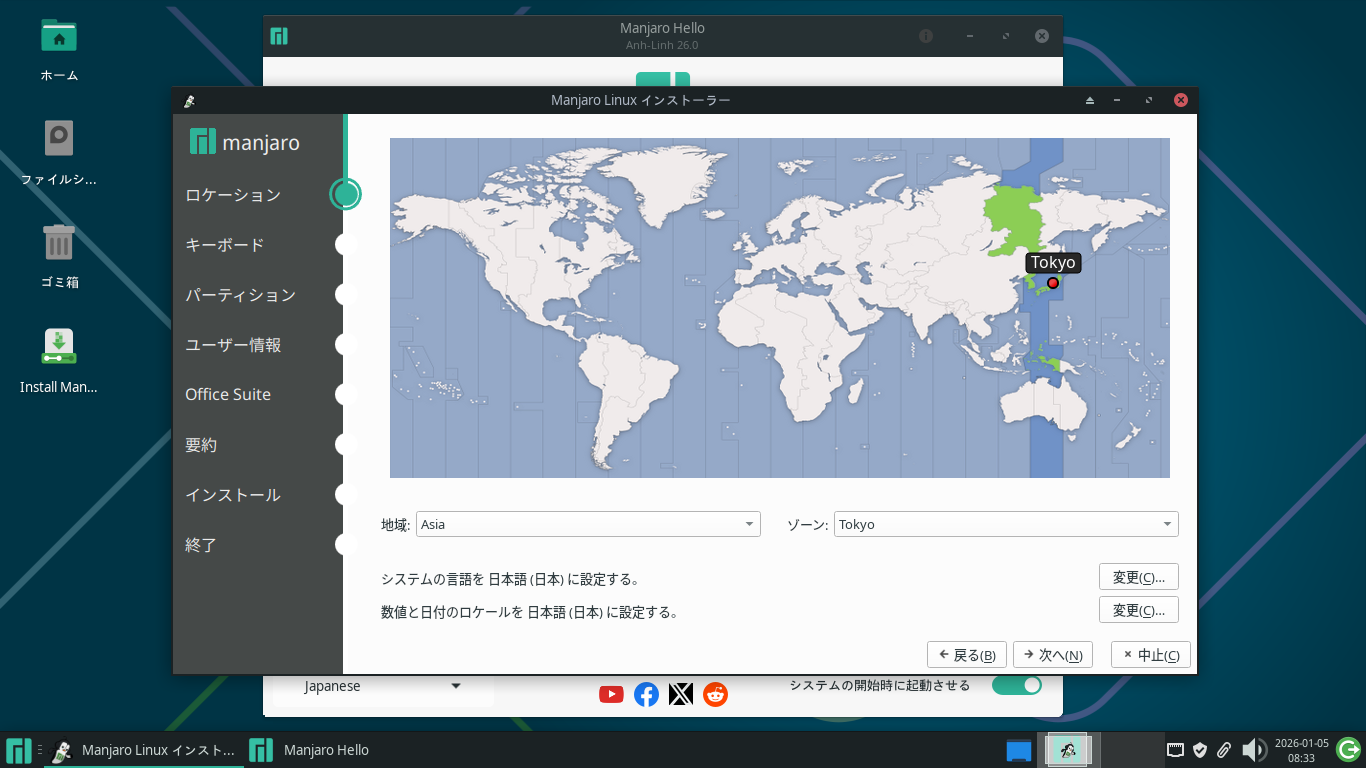The image size is (1366, 768).
Task: Click the Manjaro Hello title bar logo icon
Action: pos(279,36)
